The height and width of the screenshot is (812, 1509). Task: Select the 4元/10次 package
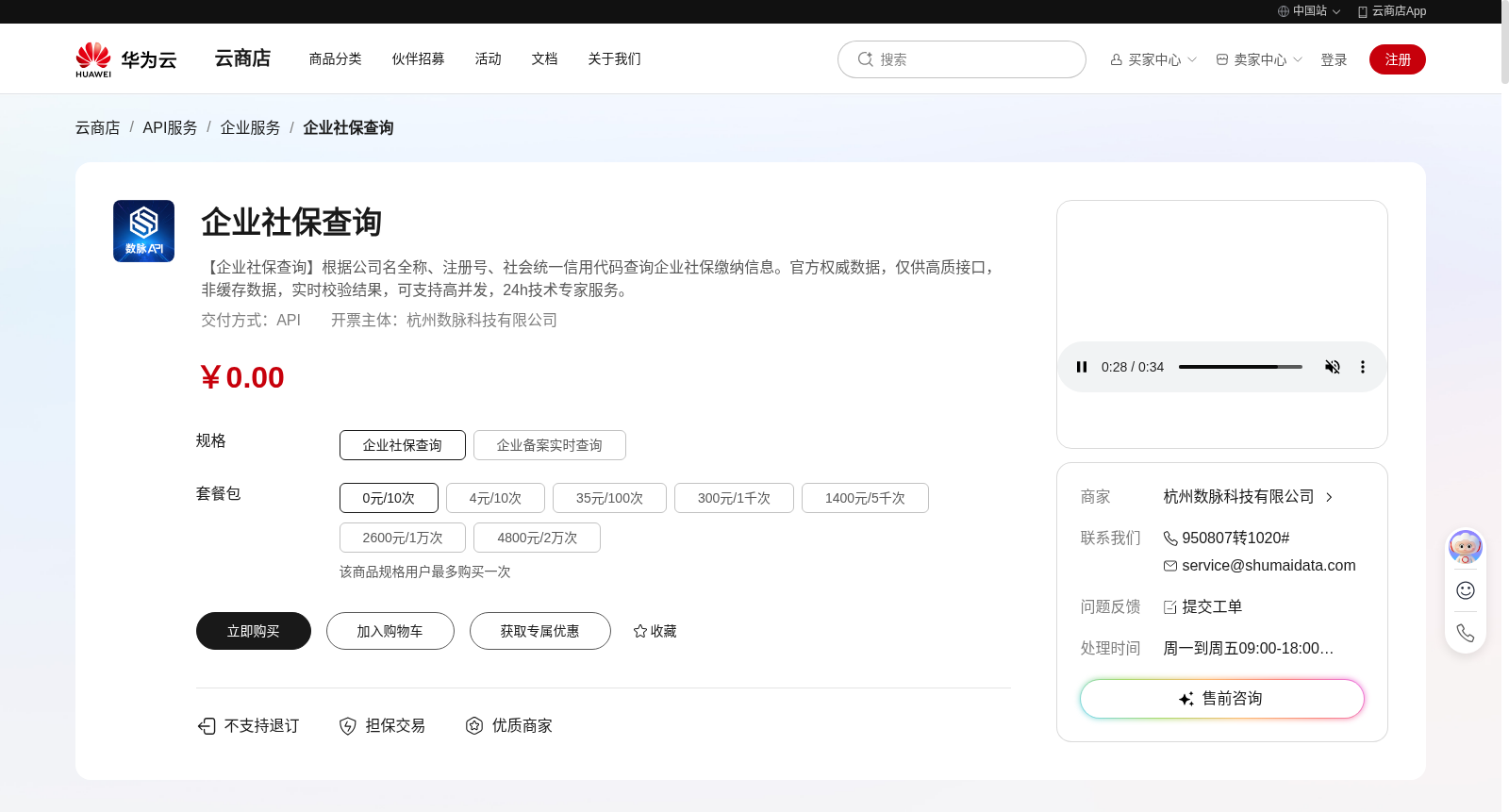(x=495, y=498)
